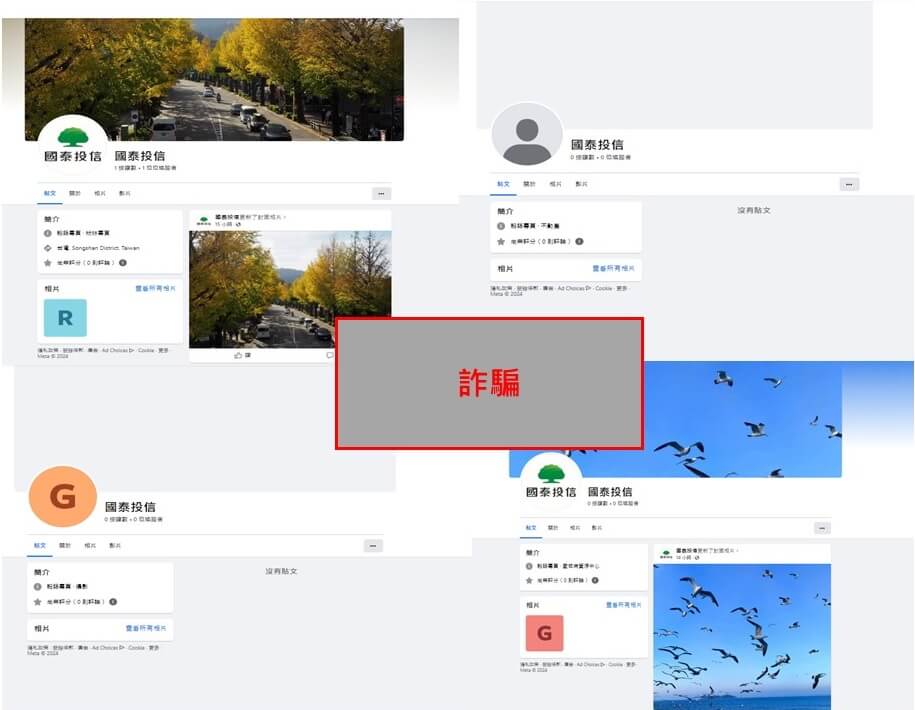Open the three-dot menu on blank avatar page
The height and width of the screenshot is (710, 915).
[x=849, y=185]
